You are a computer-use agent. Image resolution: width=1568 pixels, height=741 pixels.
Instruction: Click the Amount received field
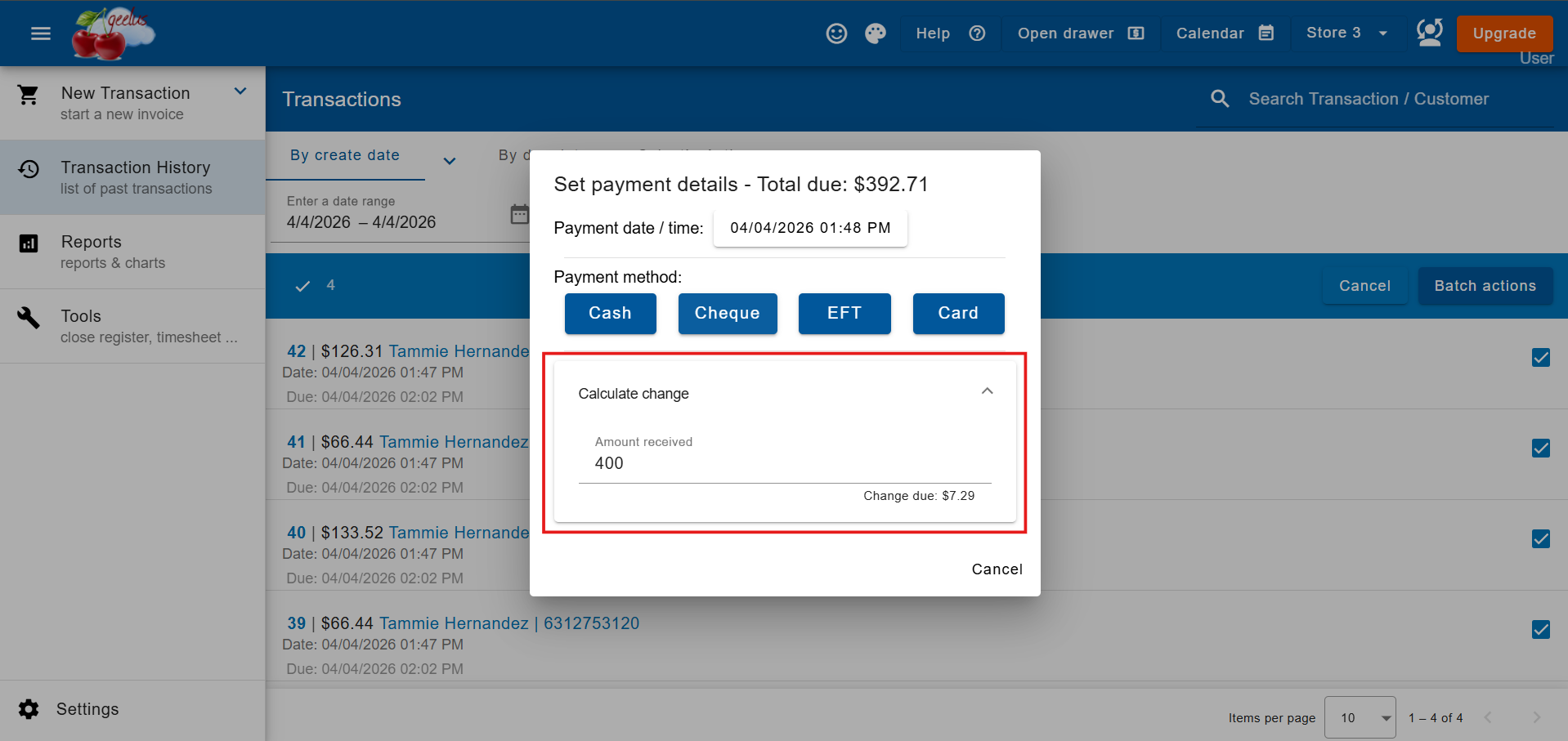click(x=783, y=463)
